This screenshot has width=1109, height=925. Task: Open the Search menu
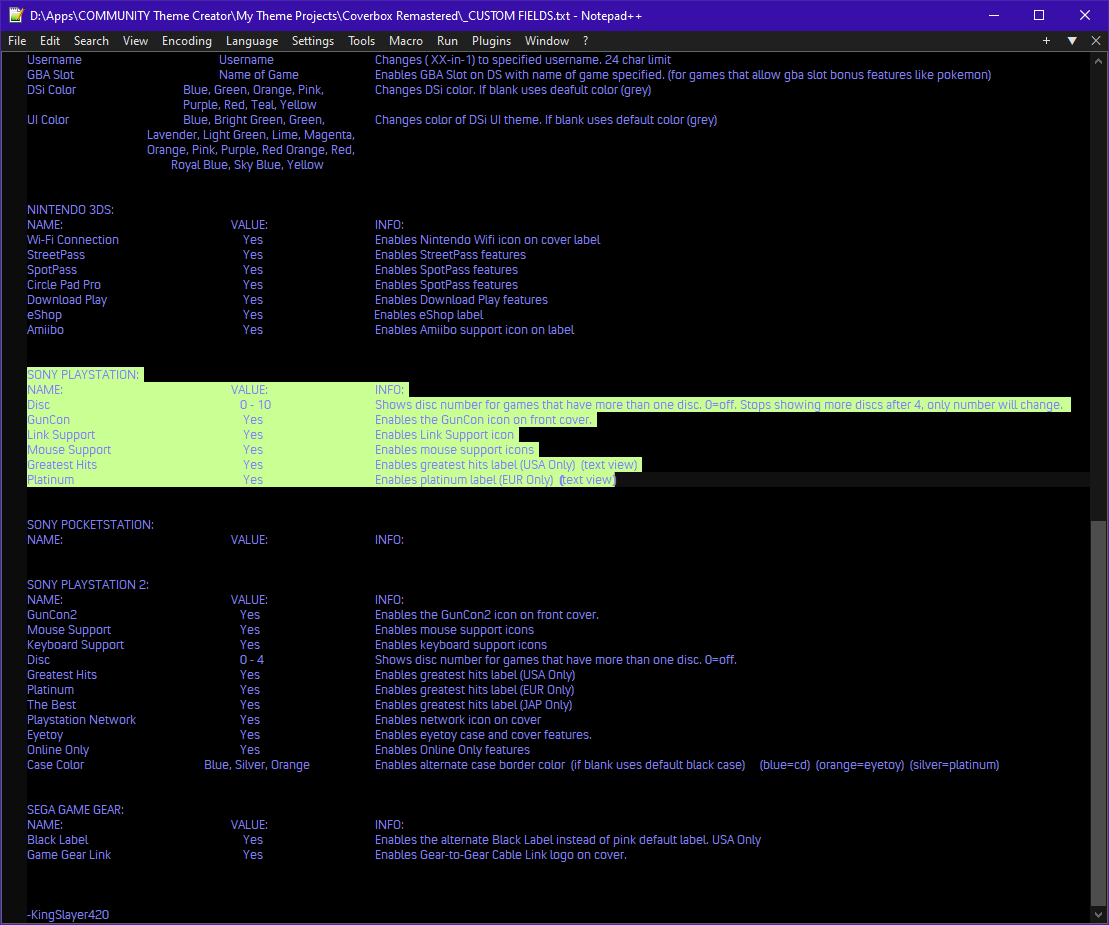point(91,41)
